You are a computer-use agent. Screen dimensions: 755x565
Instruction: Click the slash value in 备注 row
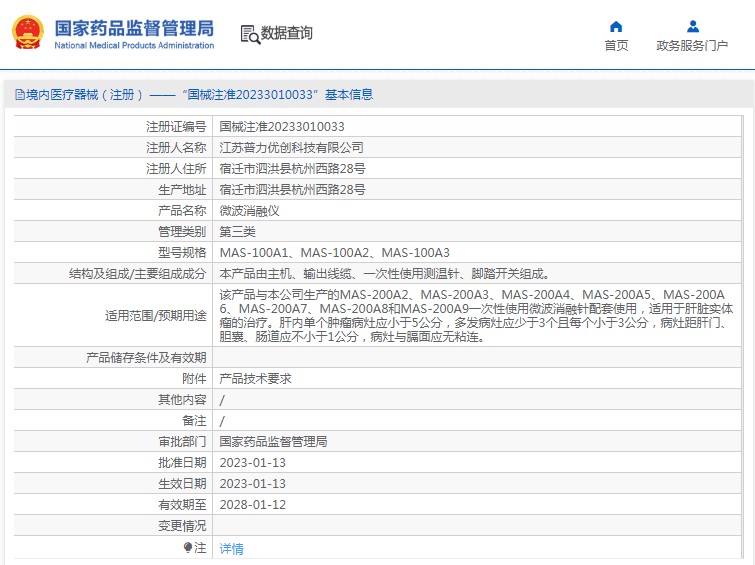coord(222,421)
